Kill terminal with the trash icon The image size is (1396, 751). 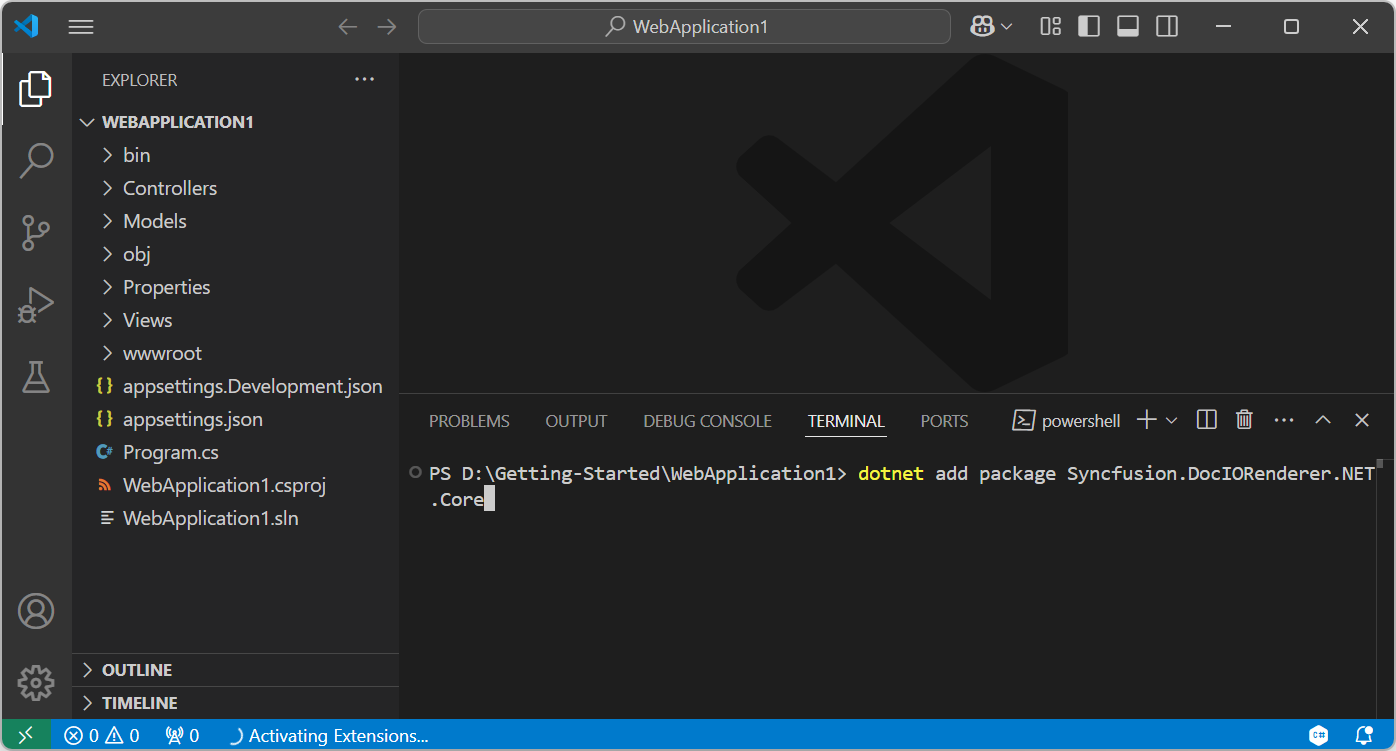click(x=1244, y=420)
